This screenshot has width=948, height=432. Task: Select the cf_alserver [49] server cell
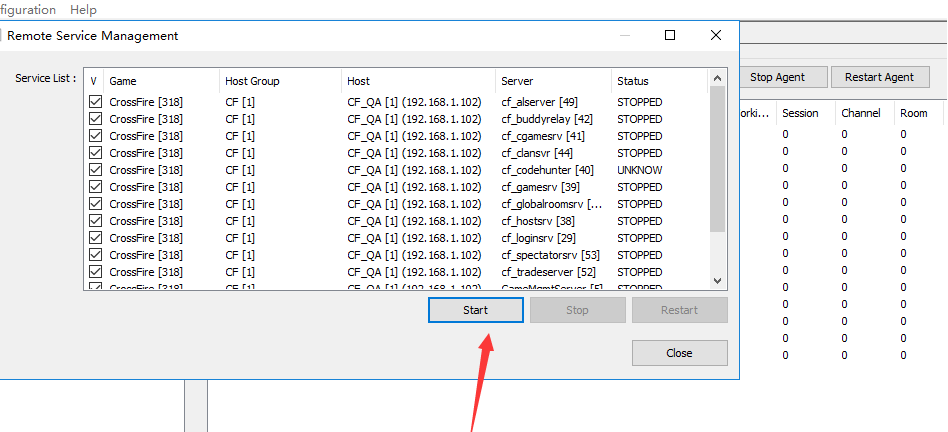click(539, 102)
